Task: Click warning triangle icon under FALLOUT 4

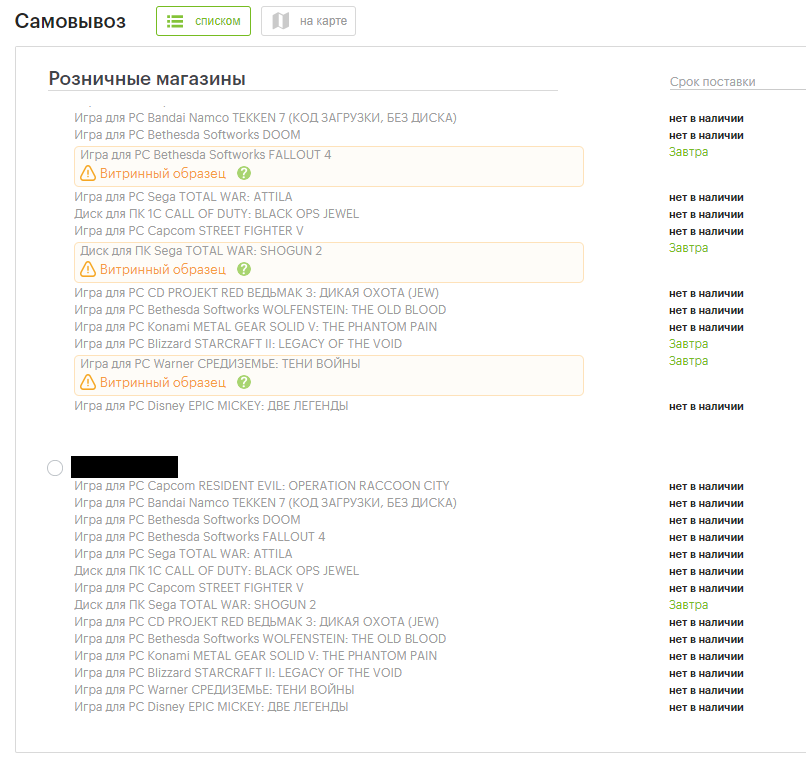Action: [88, 173]
